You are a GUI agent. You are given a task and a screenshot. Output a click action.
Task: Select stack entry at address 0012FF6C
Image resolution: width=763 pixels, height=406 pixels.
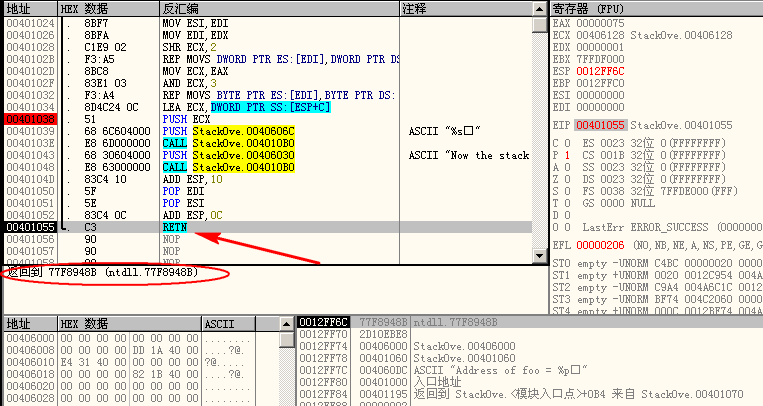320,323
